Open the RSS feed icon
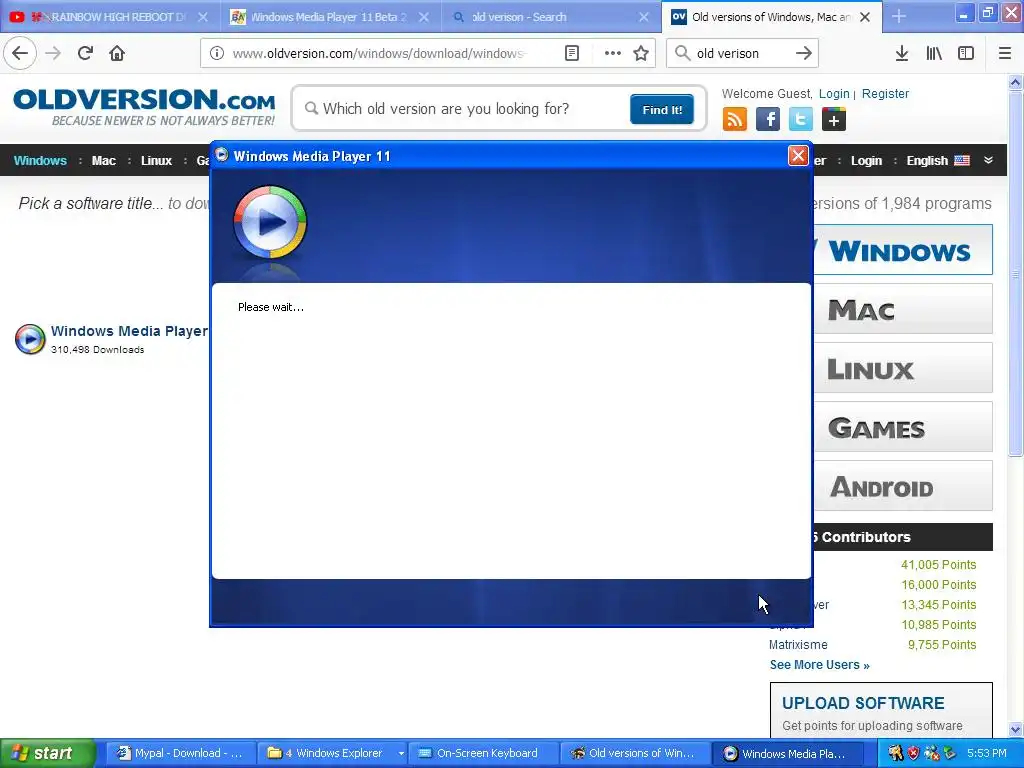 (x=735, y=120)
